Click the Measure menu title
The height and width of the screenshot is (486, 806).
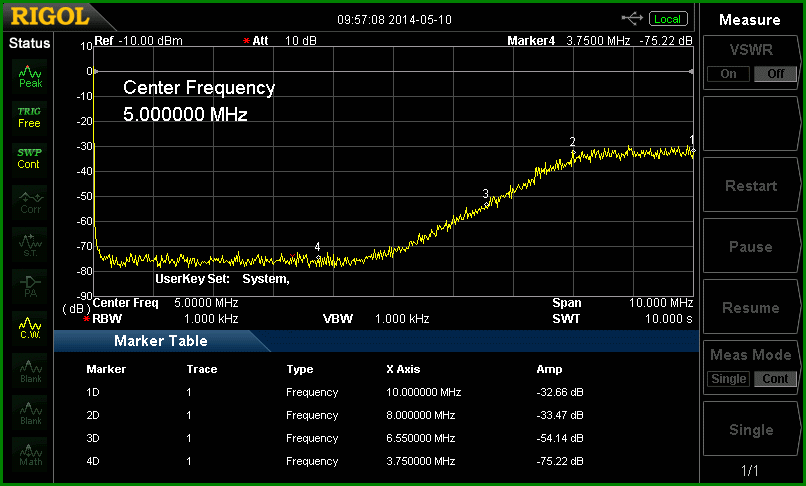pyautogui.click(x=749, y=20)
